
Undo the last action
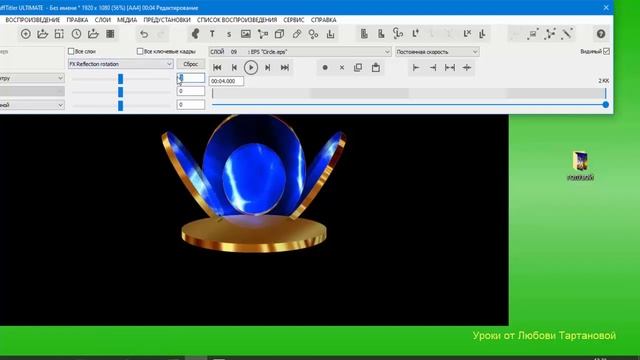144,34
